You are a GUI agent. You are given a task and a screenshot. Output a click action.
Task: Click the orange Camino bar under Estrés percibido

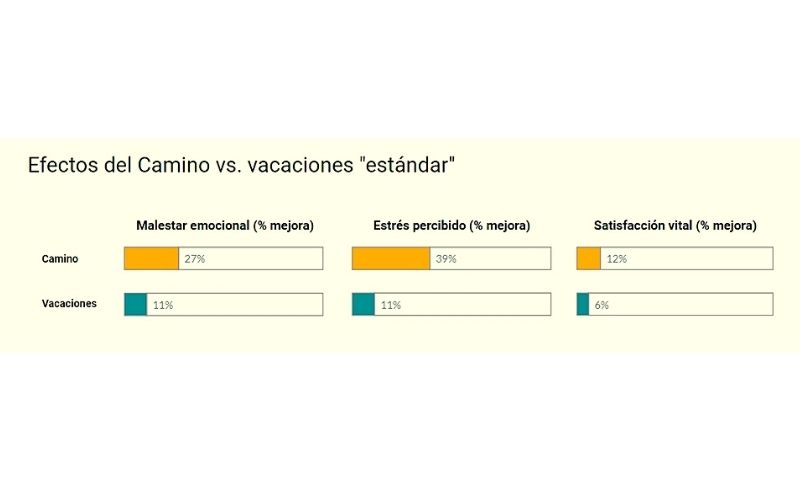[390, 259]
